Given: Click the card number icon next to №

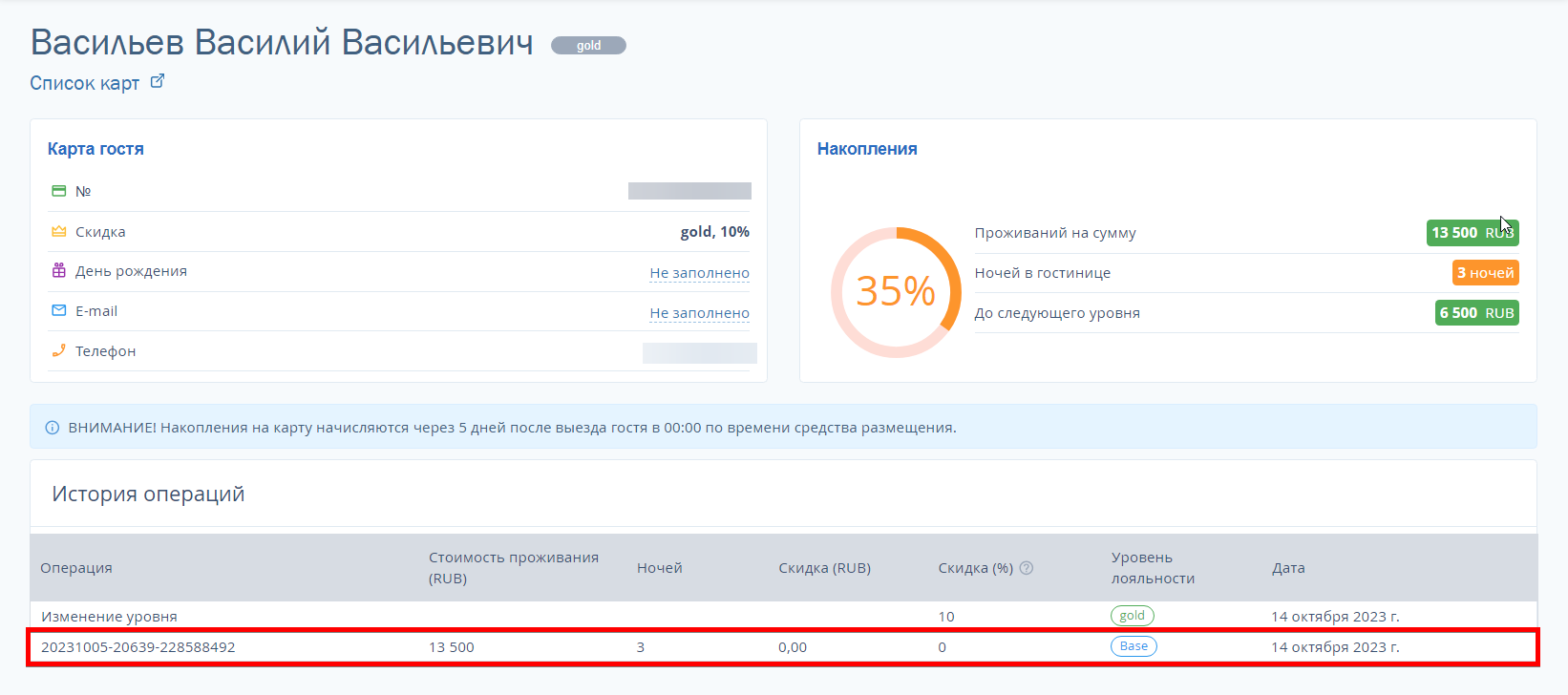Looking at the screenshot, I should pos(59,191).
